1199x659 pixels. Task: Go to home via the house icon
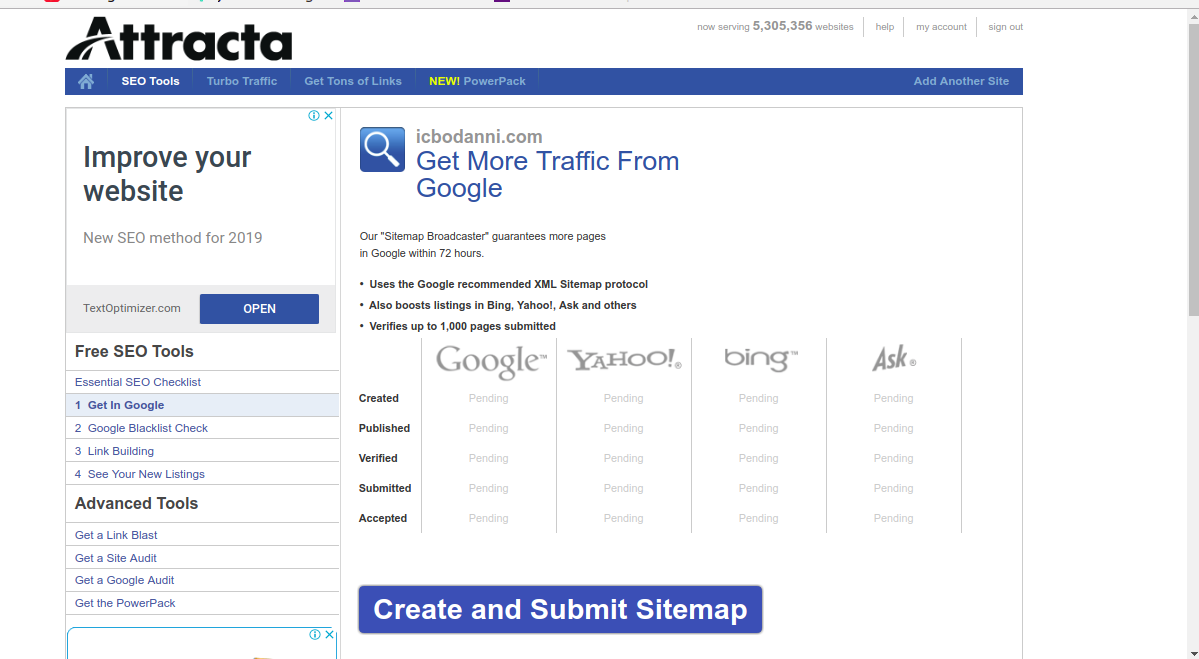click(86, 81)
